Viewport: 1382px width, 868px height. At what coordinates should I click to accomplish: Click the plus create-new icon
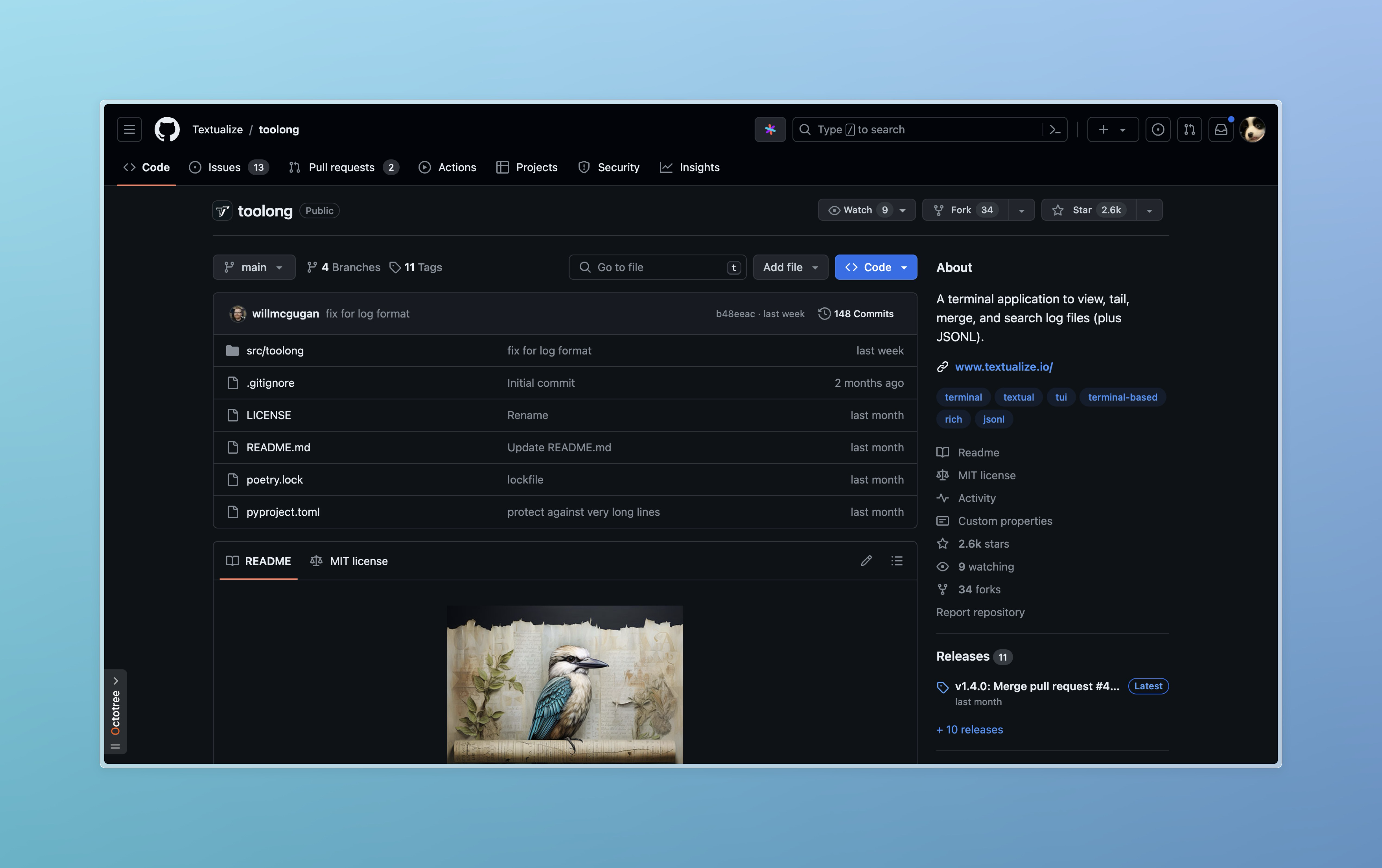point(1103,130)
